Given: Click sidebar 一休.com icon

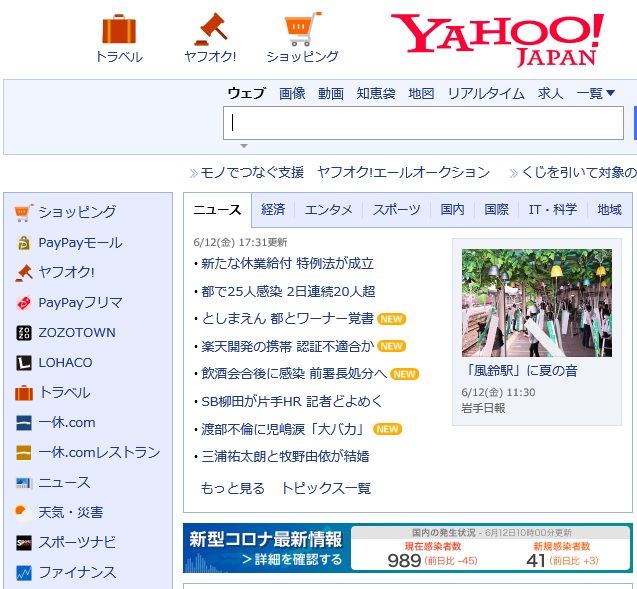Looking at the screenshot, I should (x=24, y=423).
